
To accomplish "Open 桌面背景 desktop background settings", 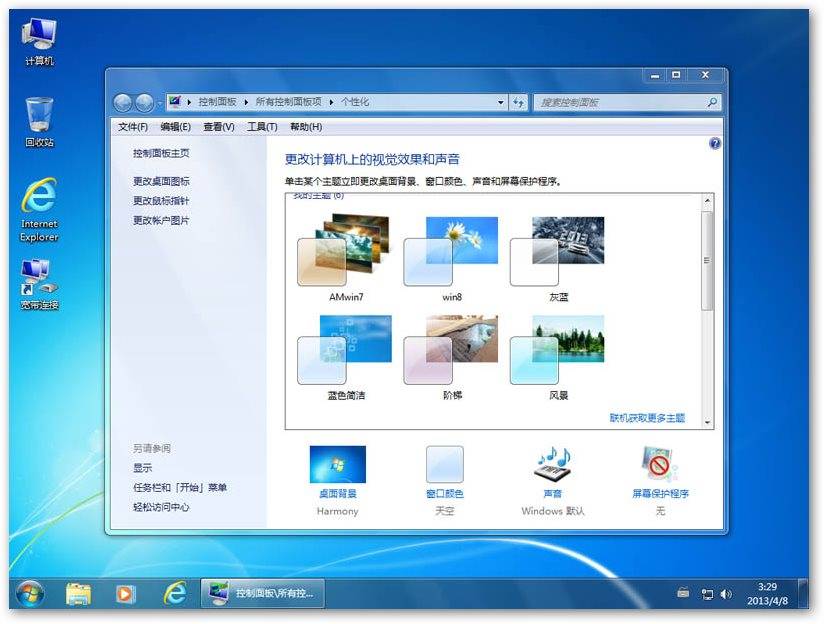I will tap(338, 473).
